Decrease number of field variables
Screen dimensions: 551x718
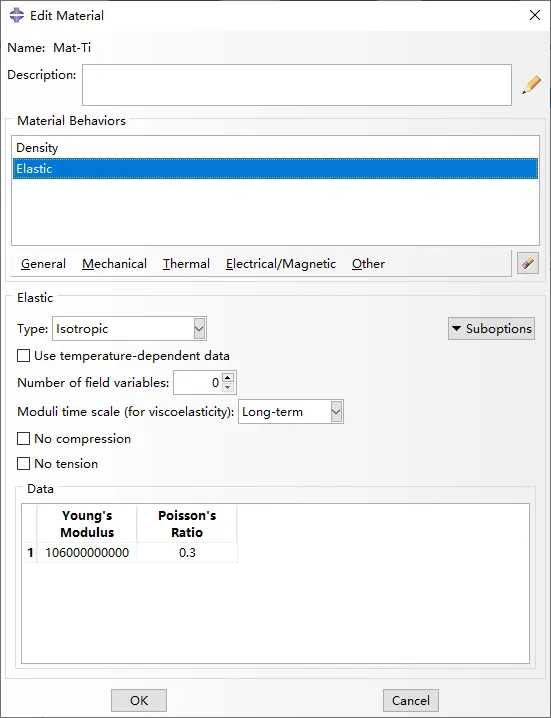228,388
